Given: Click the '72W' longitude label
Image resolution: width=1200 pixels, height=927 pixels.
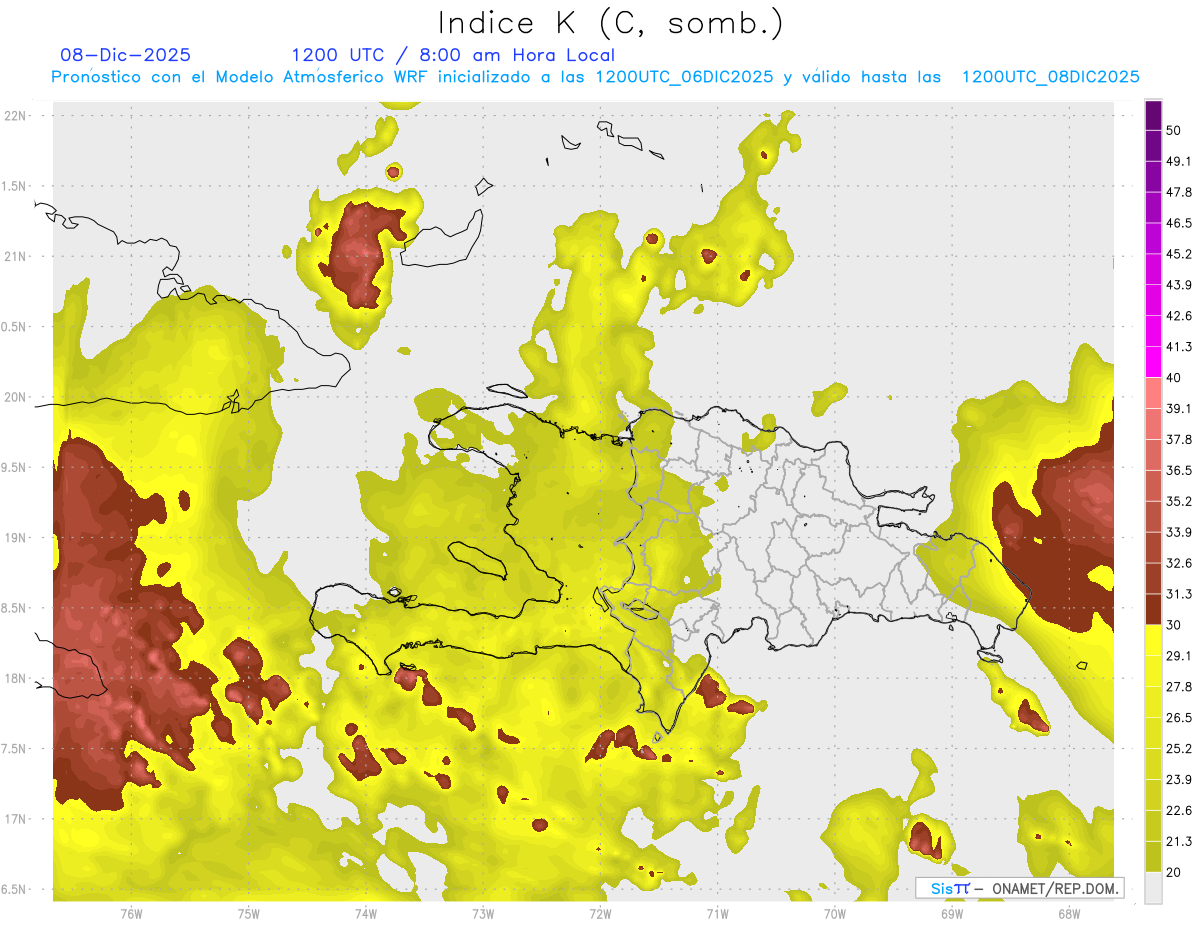Looking at the screenshot, I should tap(600, 914).
